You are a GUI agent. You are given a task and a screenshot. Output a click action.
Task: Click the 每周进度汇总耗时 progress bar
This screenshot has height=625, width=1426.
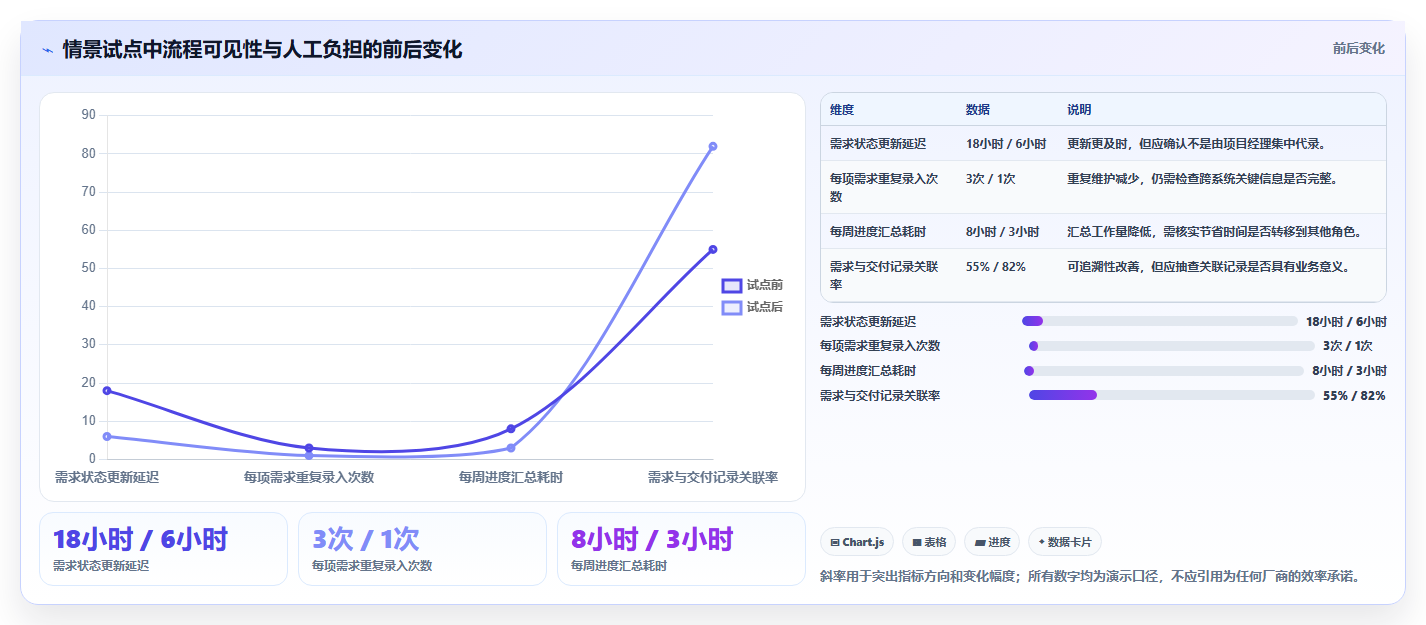pyautogui.click(x=1163, y=371)
